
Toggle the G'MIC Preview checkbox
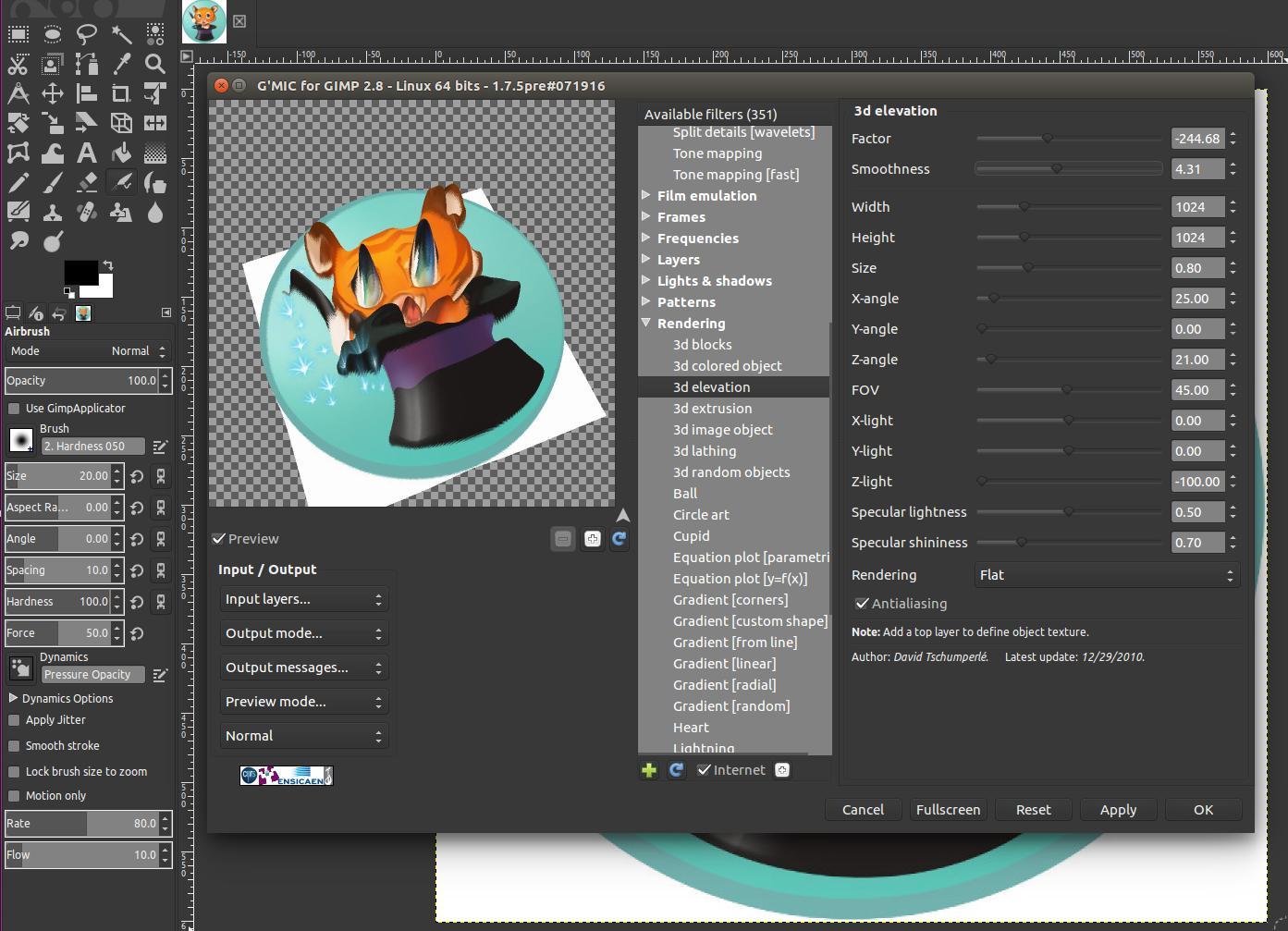(219, 539)
